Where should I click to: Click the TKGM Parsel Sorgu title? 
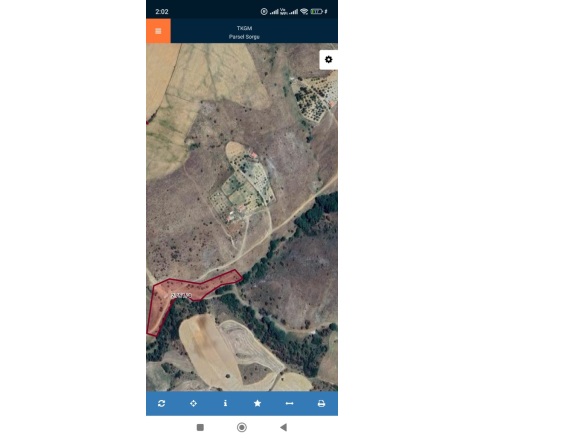click(x=244, y=32)
